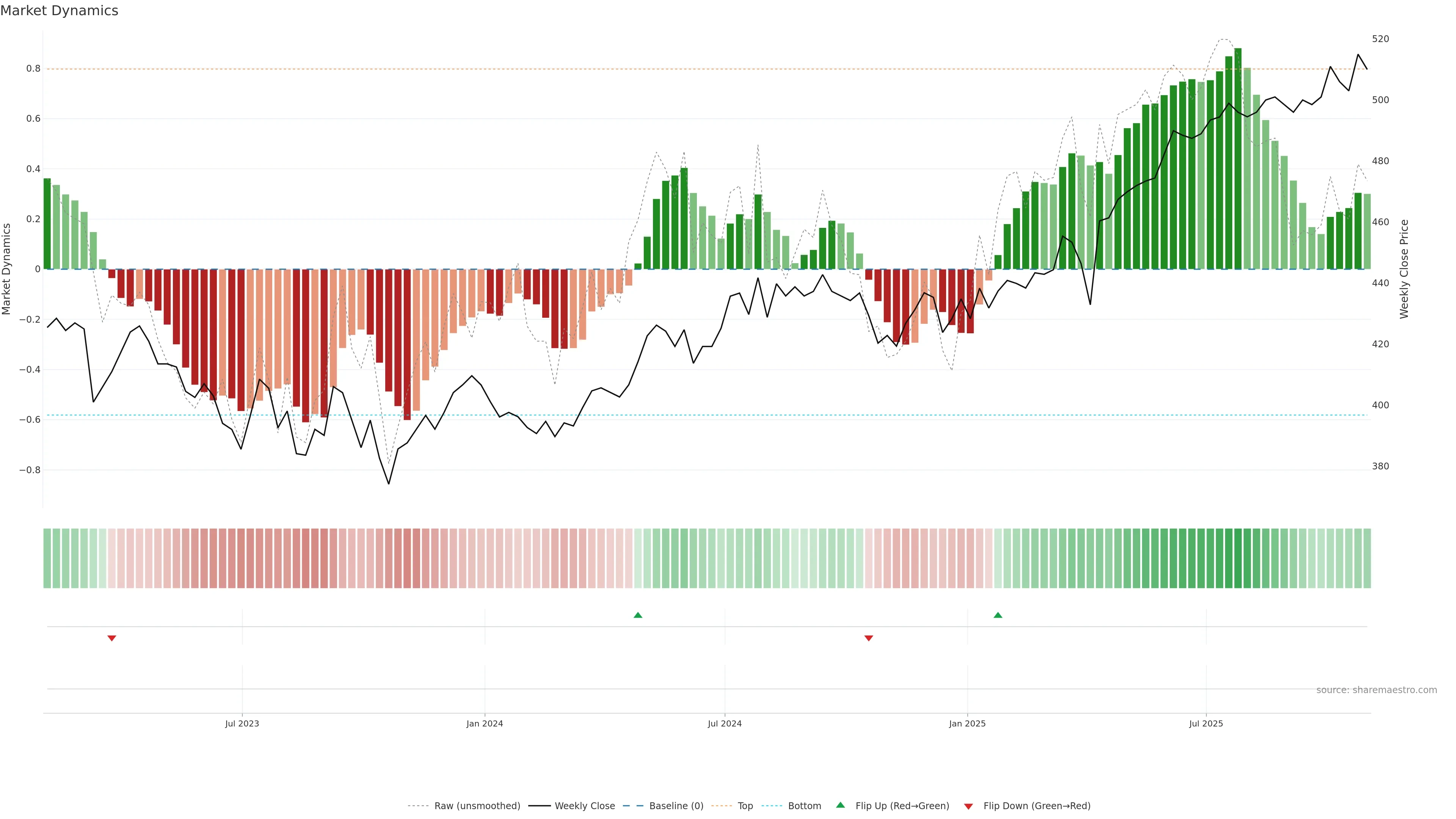Click the red flip-down marker before Jan 2025

(869, 638)
